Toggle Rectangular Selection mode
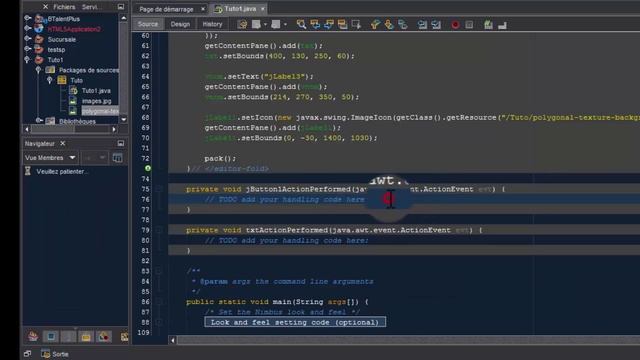 pyautogui.click(x=356, y=24)
